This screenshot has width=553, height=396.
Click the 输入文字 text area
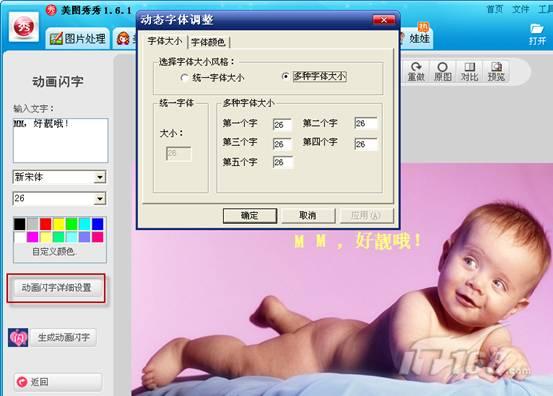click(x=61, y=140)
